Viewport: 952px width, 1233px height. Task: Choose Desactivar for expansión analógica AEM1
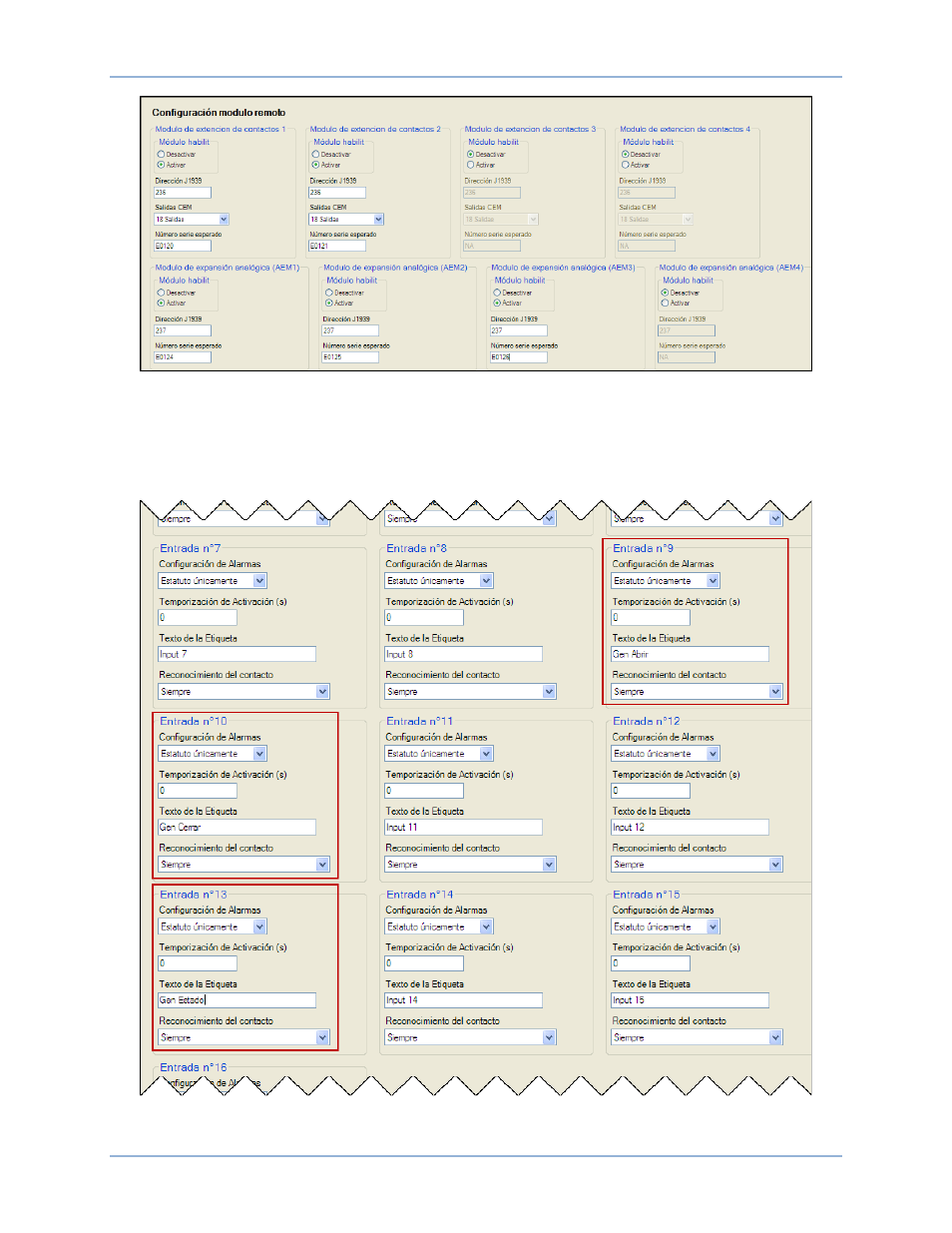(161, 293)
